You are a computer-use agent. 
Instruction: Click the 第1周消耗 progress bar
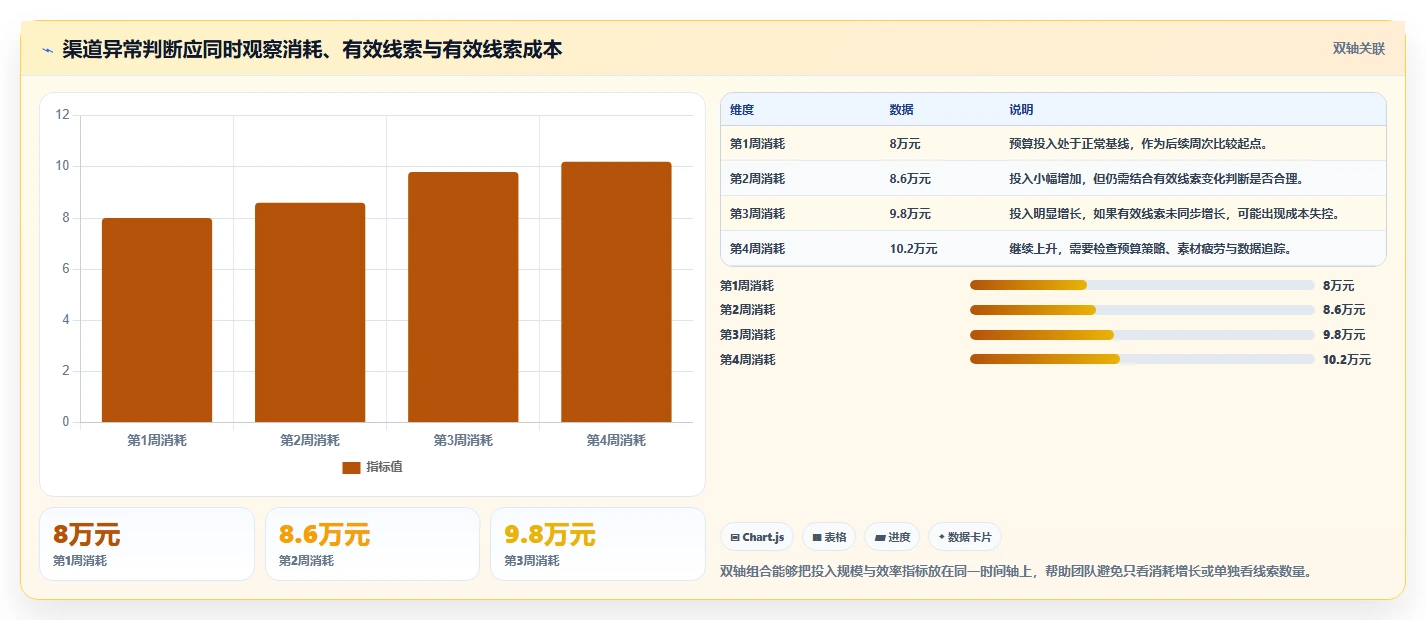[1142, 286]
